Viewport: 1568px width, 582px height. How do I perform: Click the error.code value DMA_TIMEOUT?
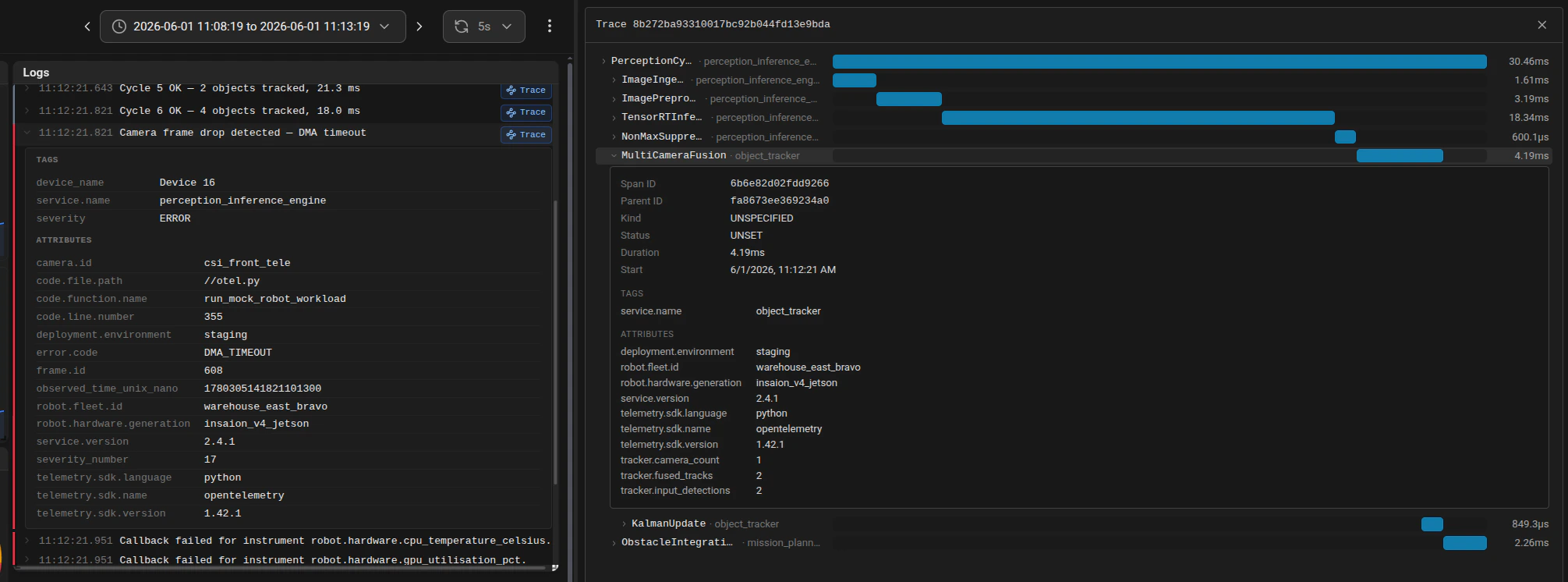[238, 353]
